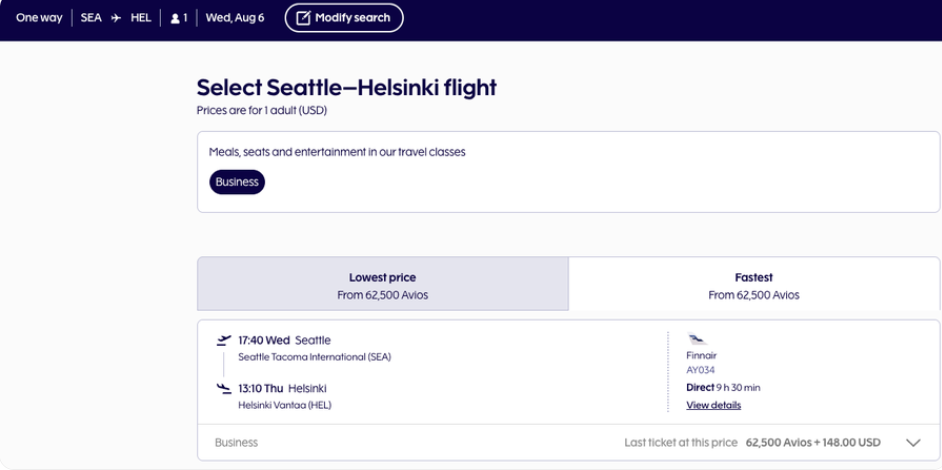This screenshot has height=470, width=942.
Task: Click the Modify search pencil icon
Action: click(x=303, y=18)
